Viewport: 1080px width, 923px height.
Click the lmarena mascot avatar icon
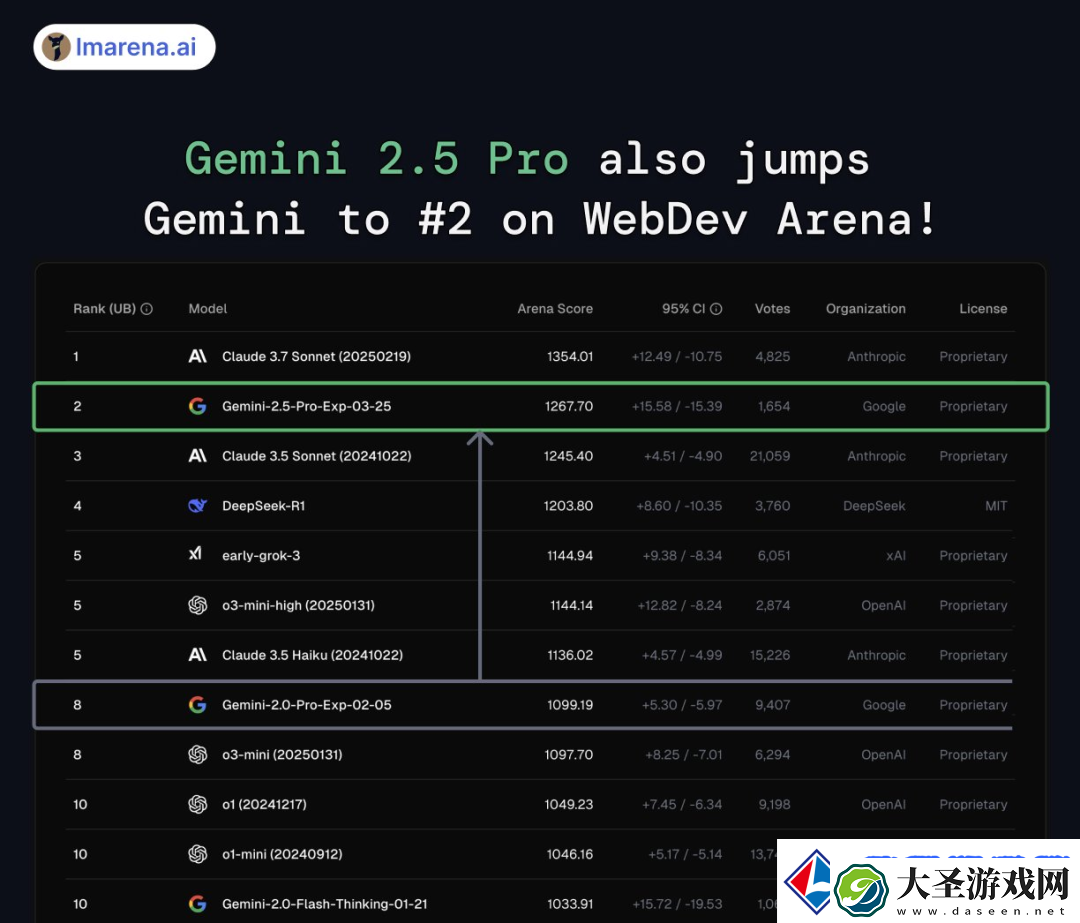(56, 47)
